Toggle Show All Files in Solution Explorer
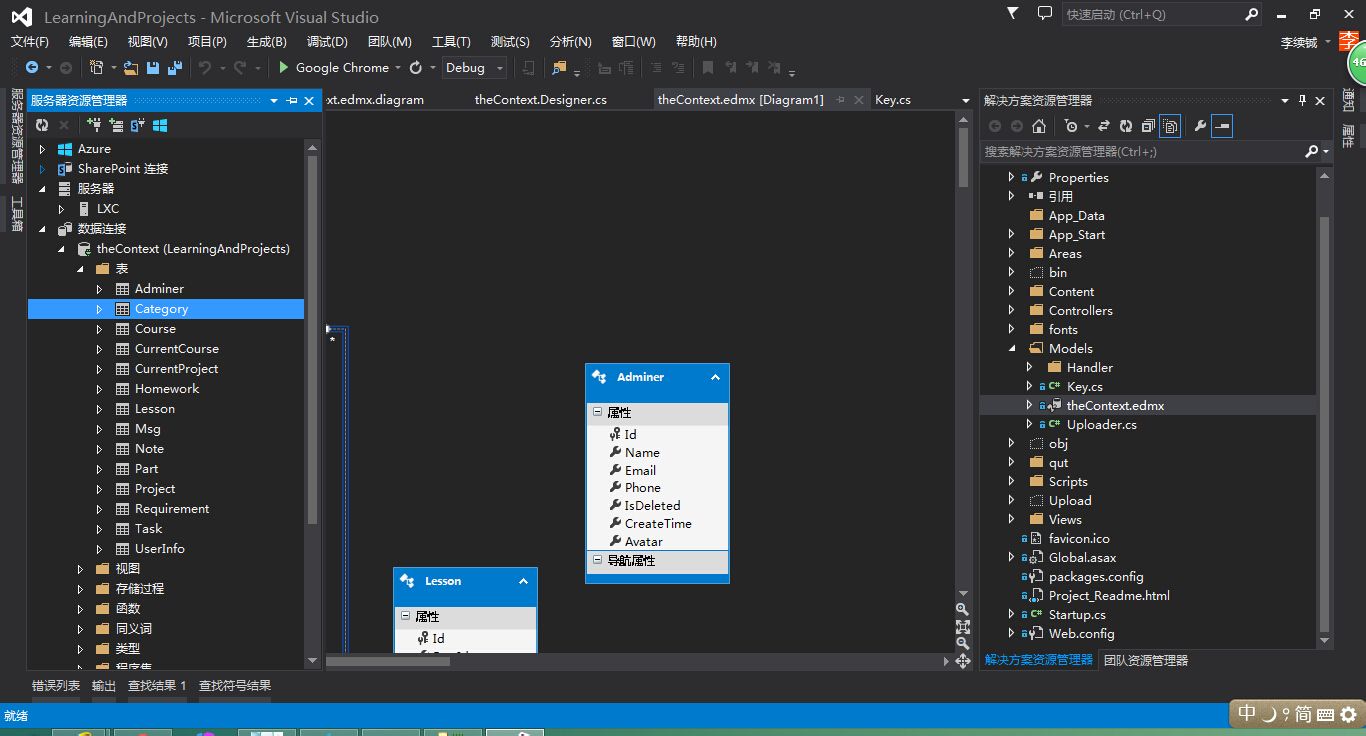The image size is (1366, 736). (1169, 125)
